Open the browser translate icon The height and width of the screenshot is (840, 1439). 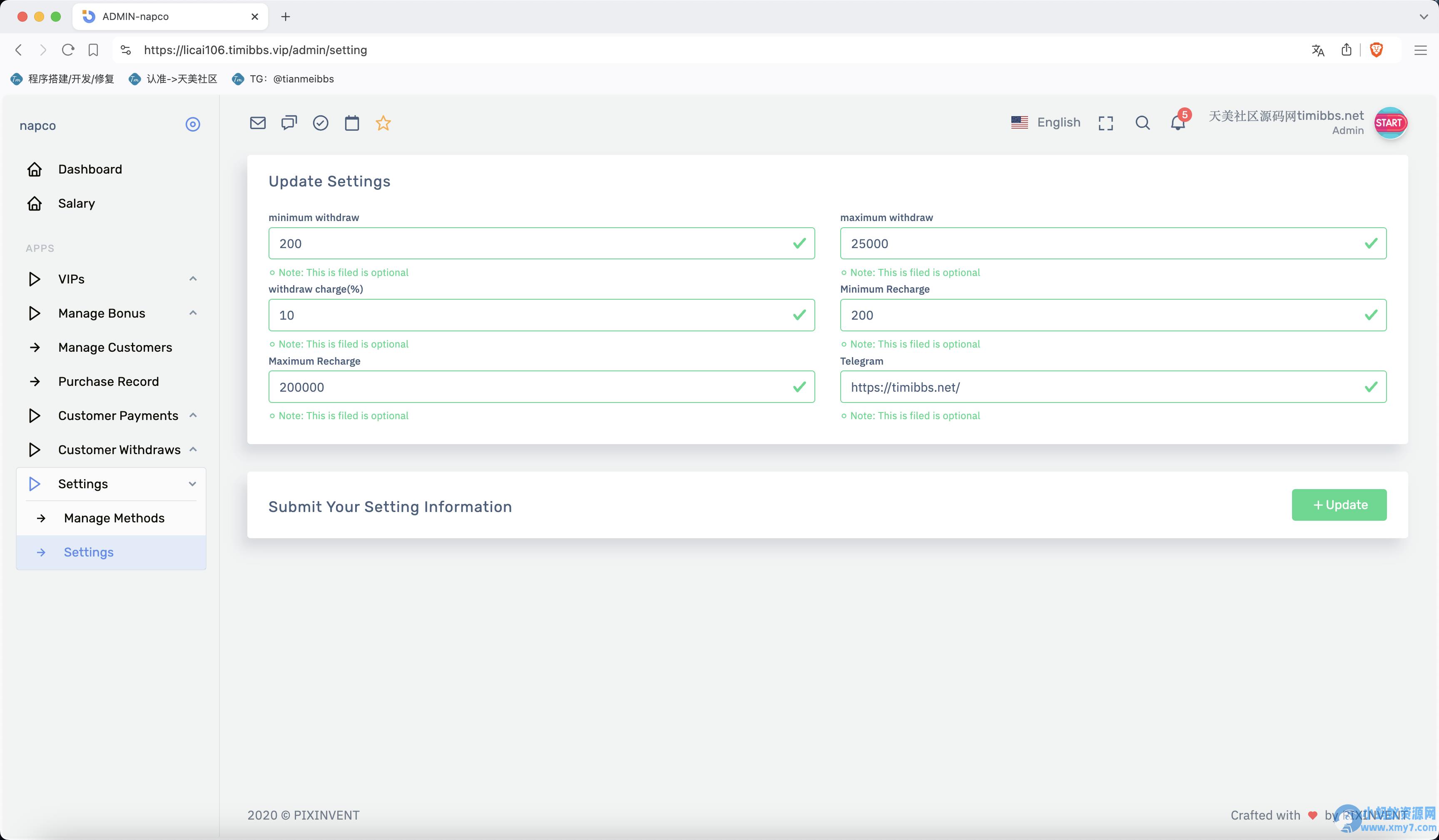pos(1318,50)
